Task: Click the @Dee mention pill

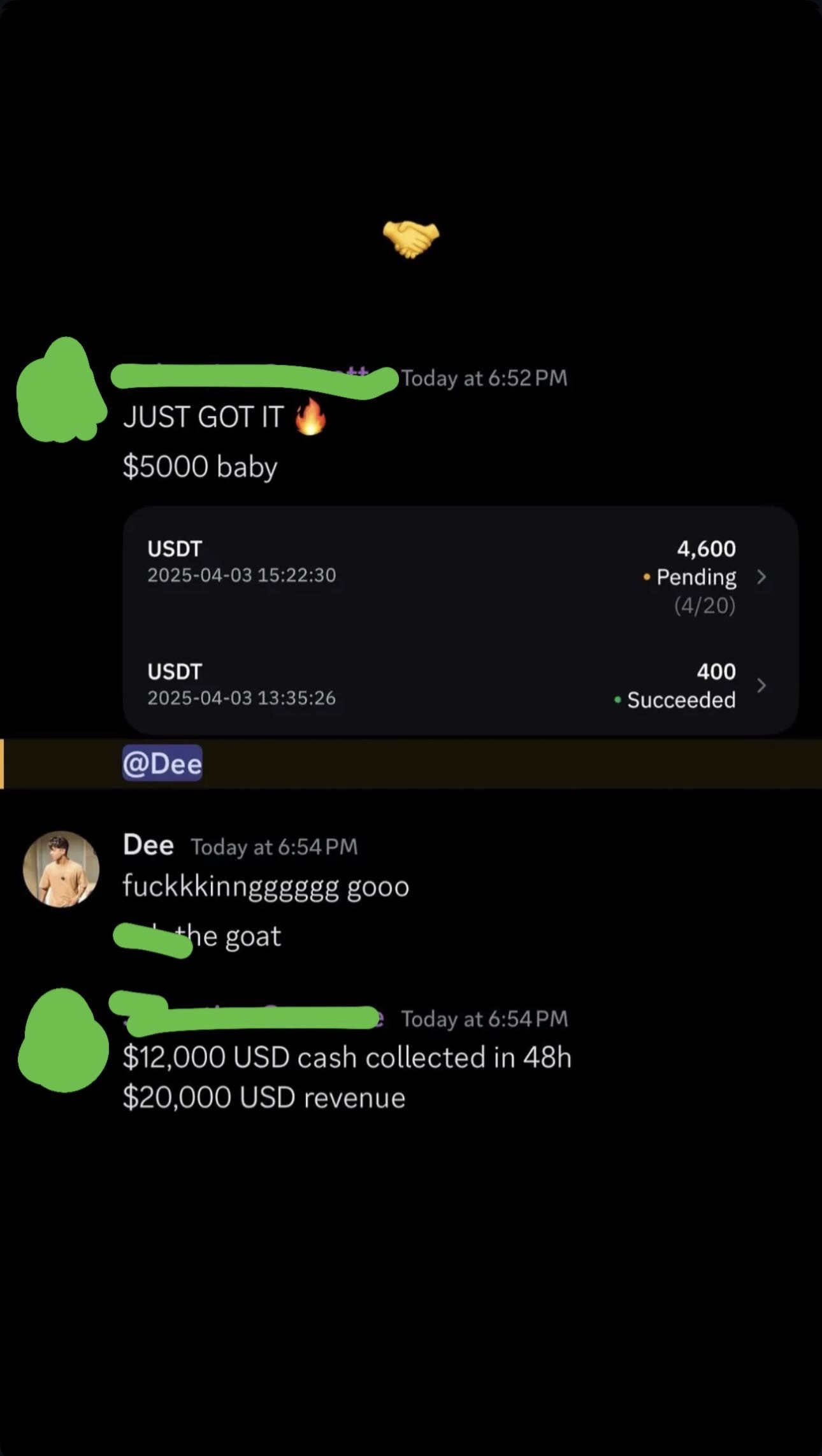Action: [162, 763]
